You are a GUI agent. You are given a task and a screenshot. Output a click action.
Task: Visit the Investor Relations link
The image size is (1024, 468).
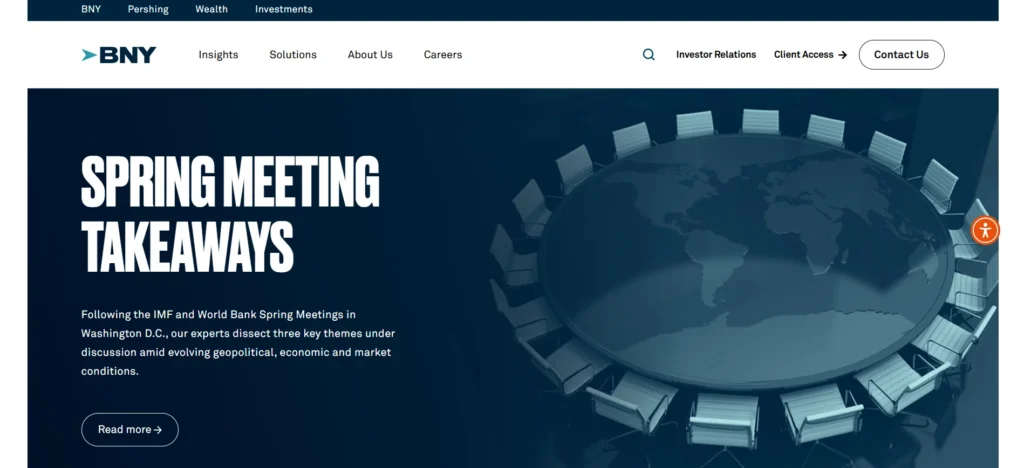point(716,55)
